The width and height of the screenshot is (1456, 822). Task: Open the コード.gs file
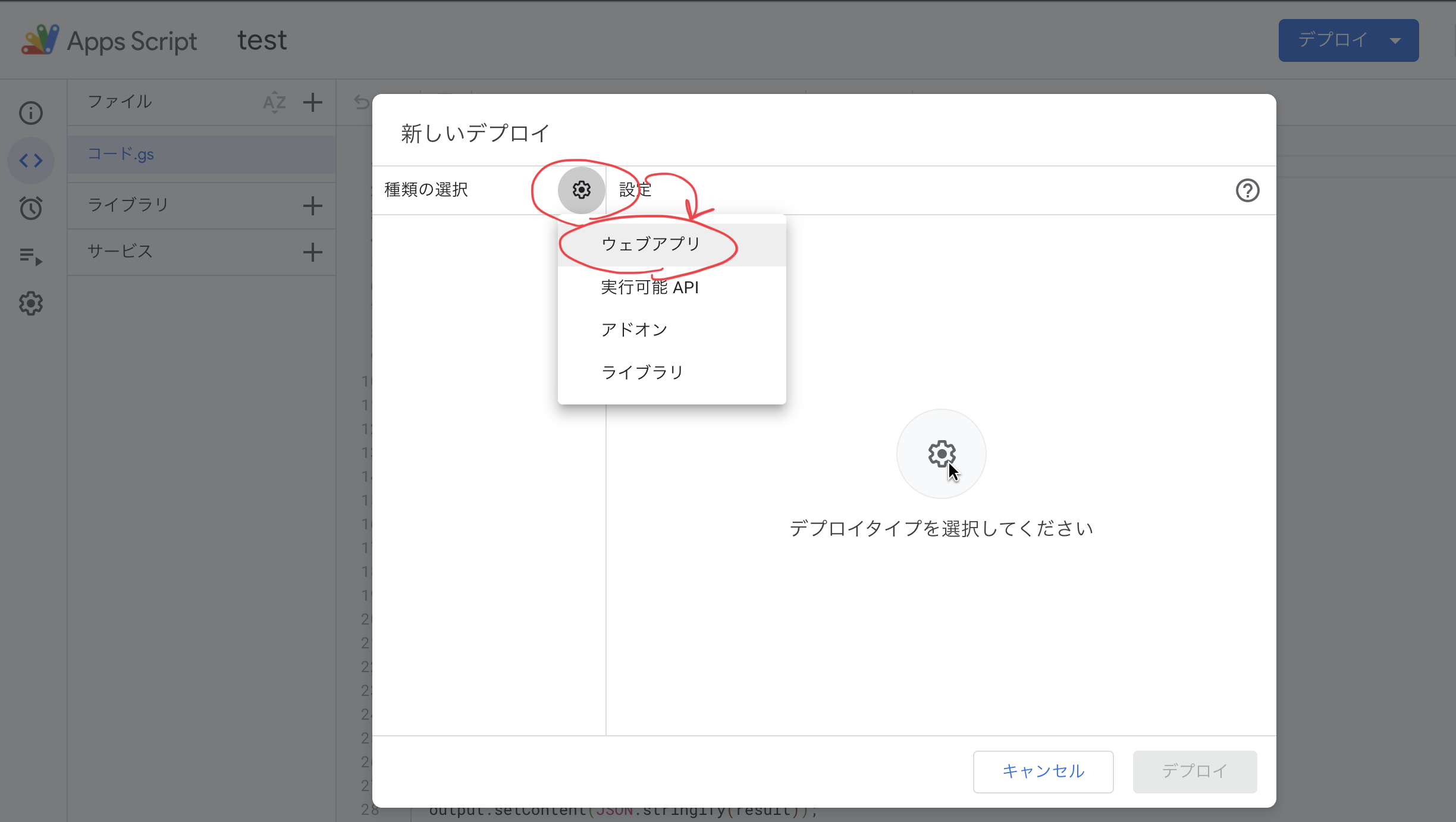point(121,155)
